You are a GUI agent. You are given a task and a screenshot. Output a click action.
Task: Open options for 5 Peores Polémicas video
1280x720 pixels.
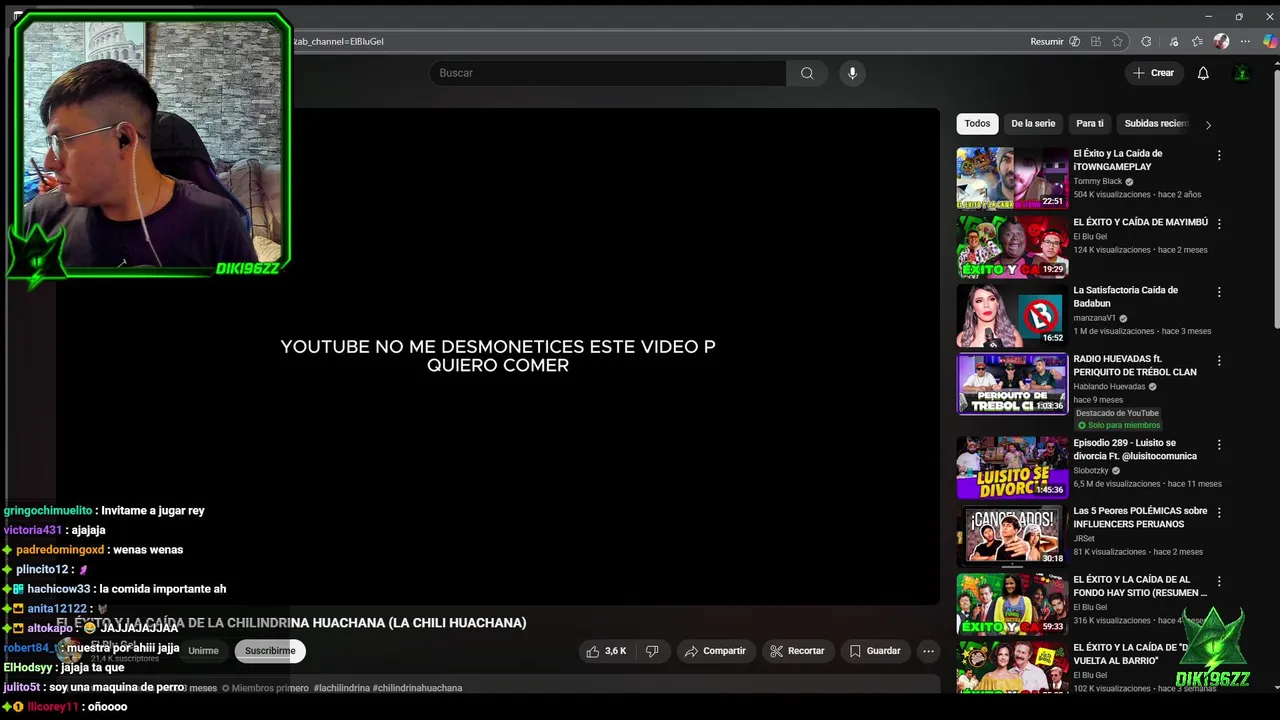tap(1218, 512)
